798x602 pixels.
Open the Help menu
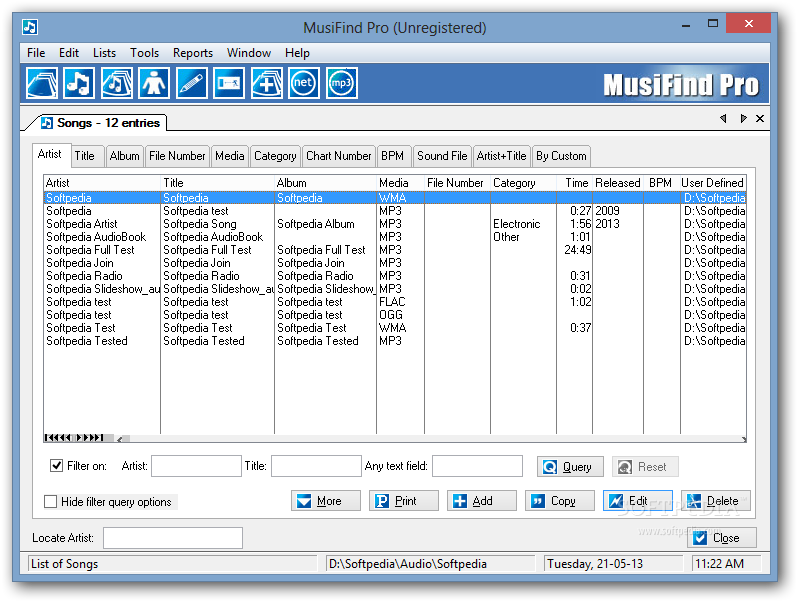point(297,53)
